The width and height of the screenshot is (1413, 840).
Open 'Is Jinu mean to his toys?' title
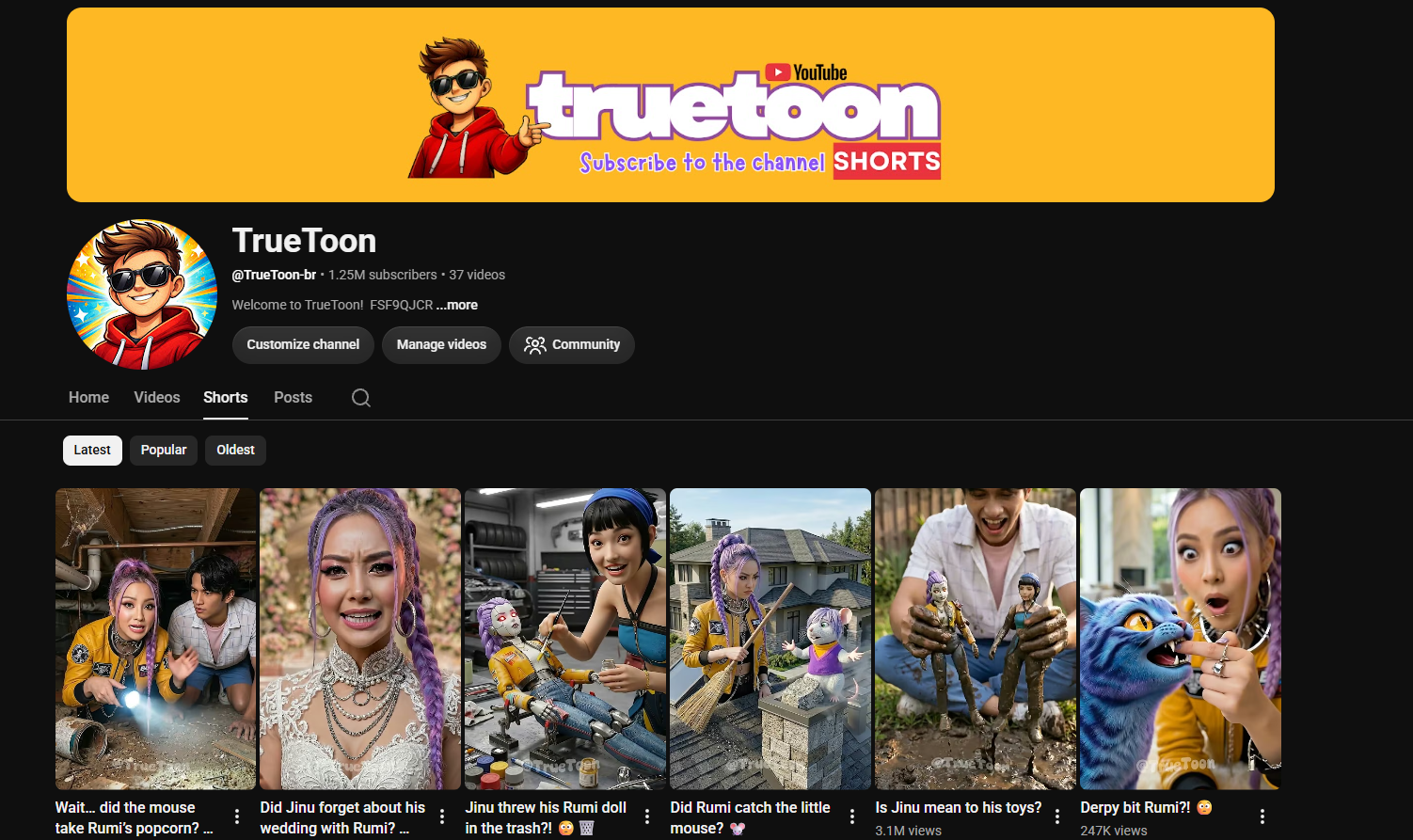click(959, 807)
